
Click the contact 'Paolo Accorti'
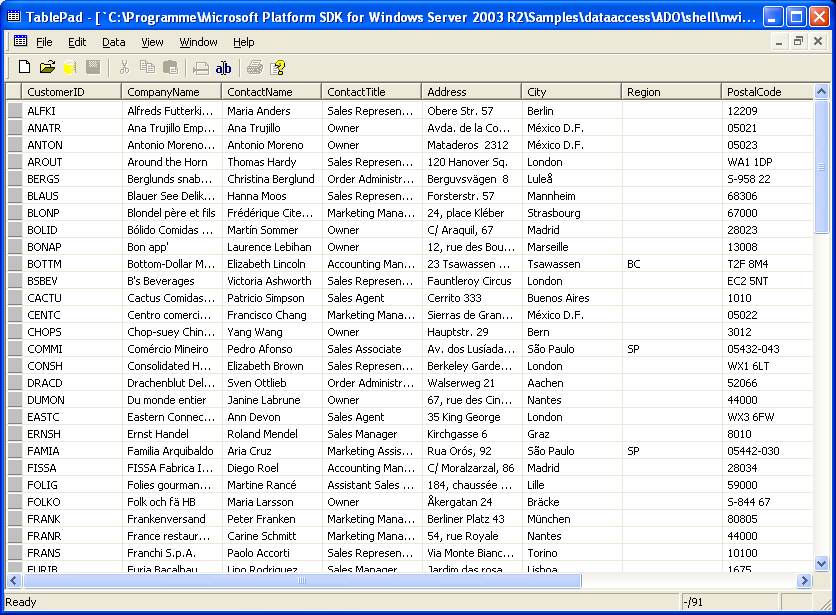[x=258, y=553]
